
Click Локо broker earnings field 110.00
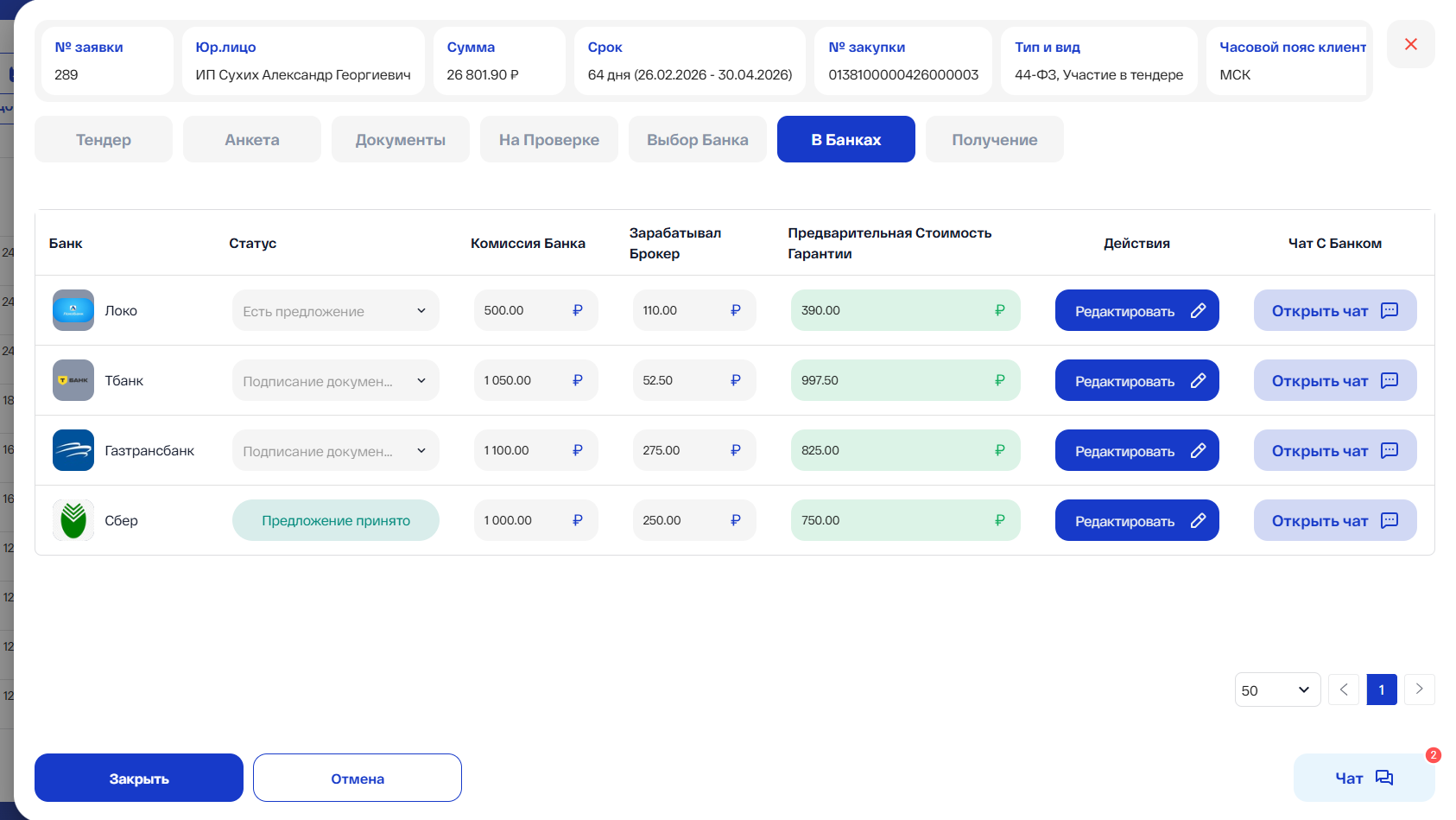pos(694,310)
